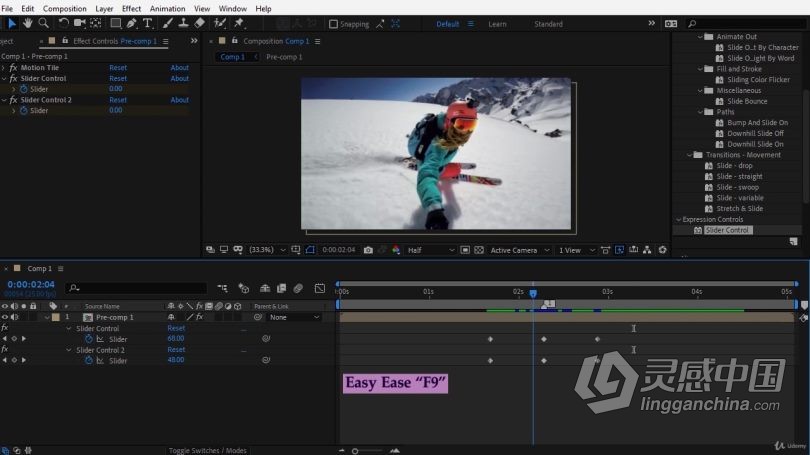Click the timeline zoom slider handle
The image size is (810, 455).
pos(355,451)
